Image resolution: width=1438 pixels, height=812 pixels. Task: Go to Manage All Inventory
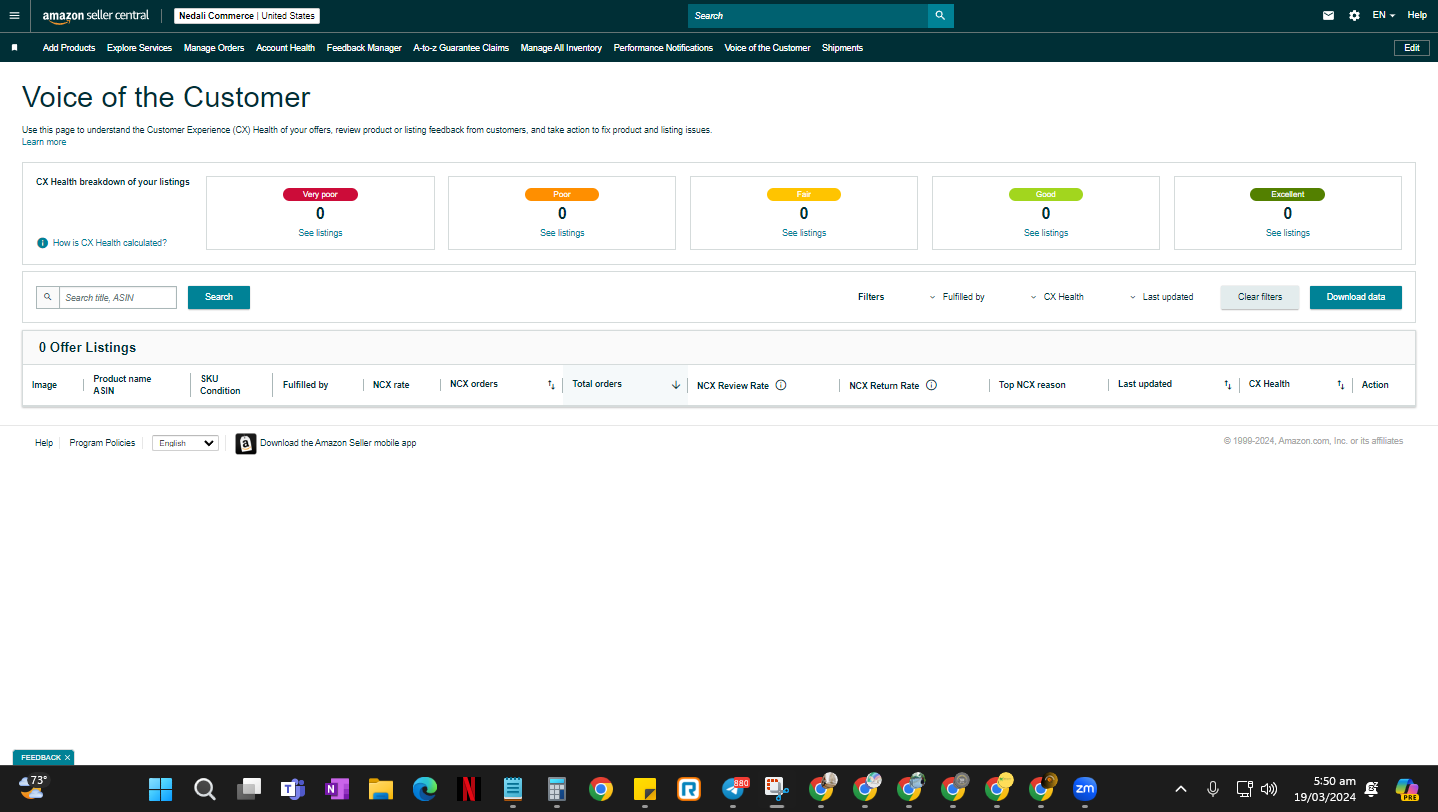tap(561, 48)
